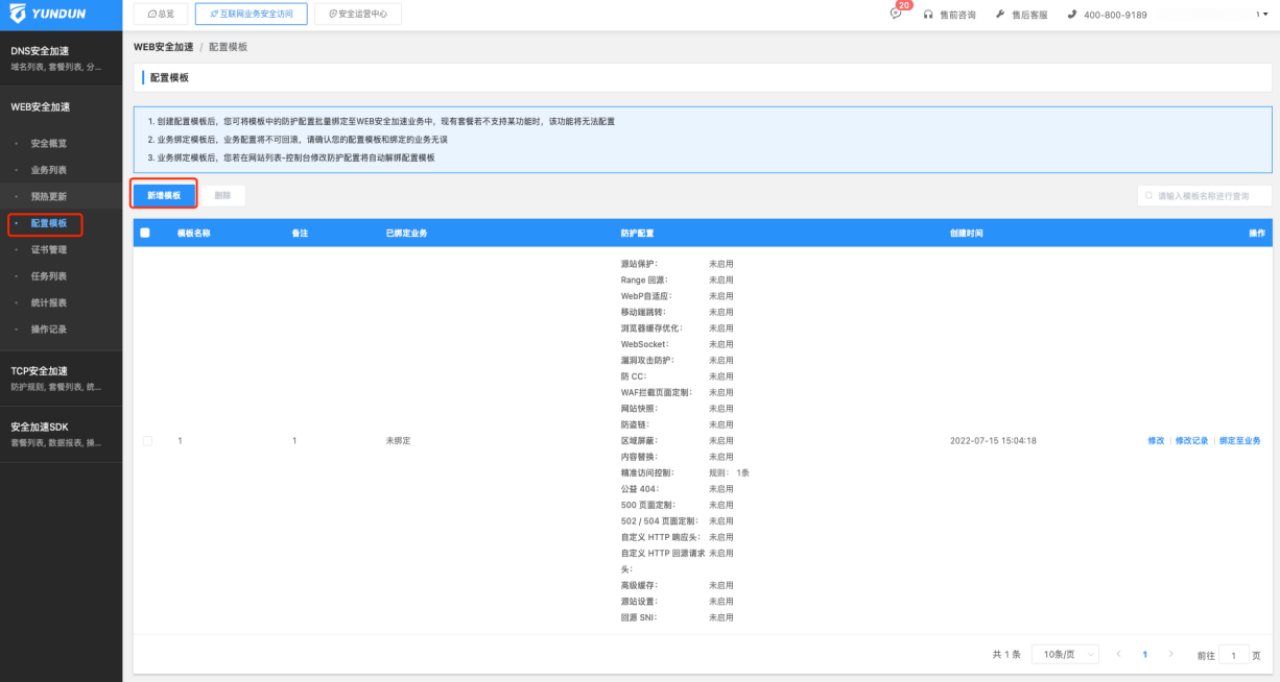Click the wrench icon beside 售后客服
Viewport: 1280px width, 682px height.
tap(1000, 15)
